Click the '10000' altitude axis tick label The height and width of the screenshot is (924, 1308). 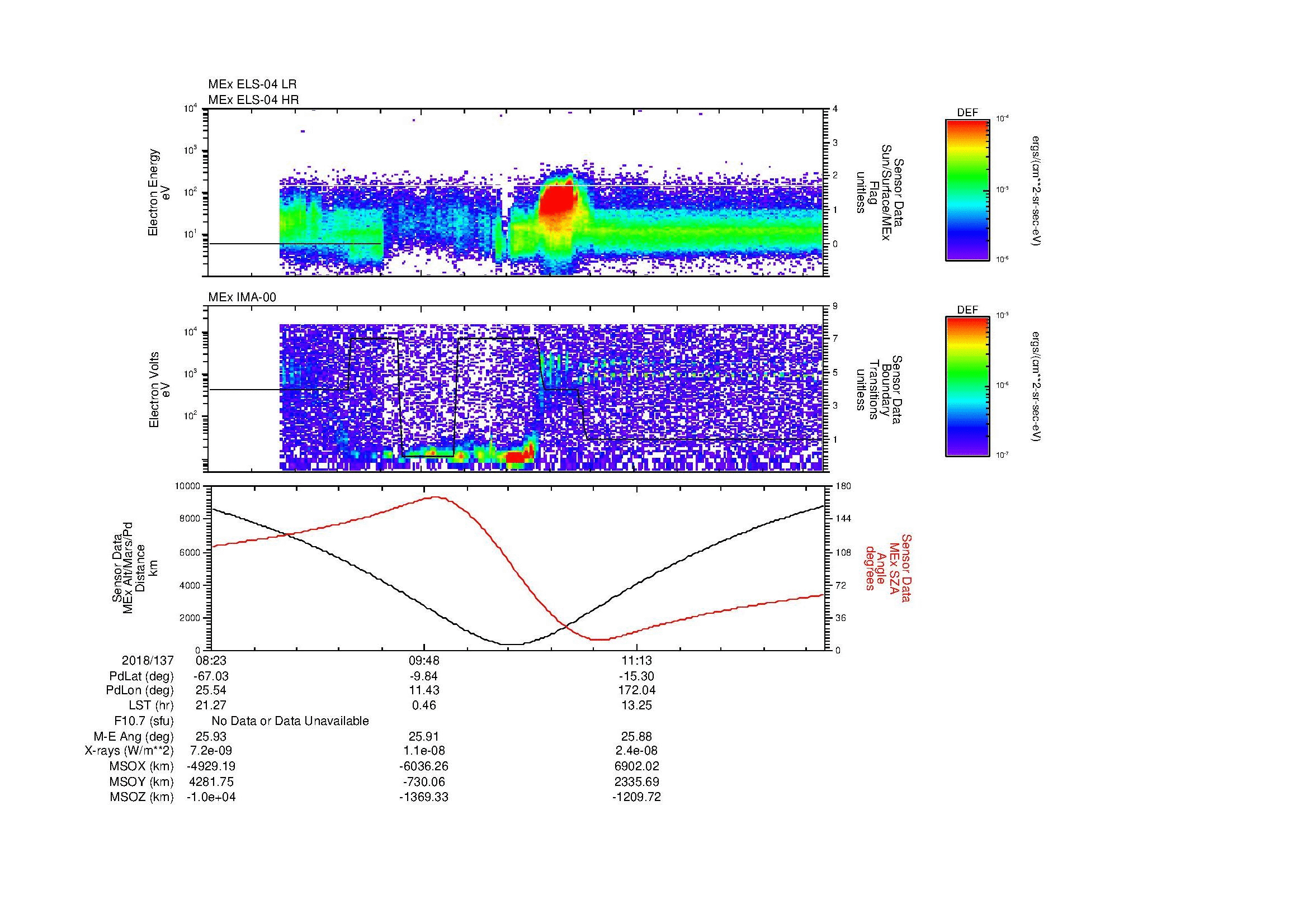coord(187,486)
